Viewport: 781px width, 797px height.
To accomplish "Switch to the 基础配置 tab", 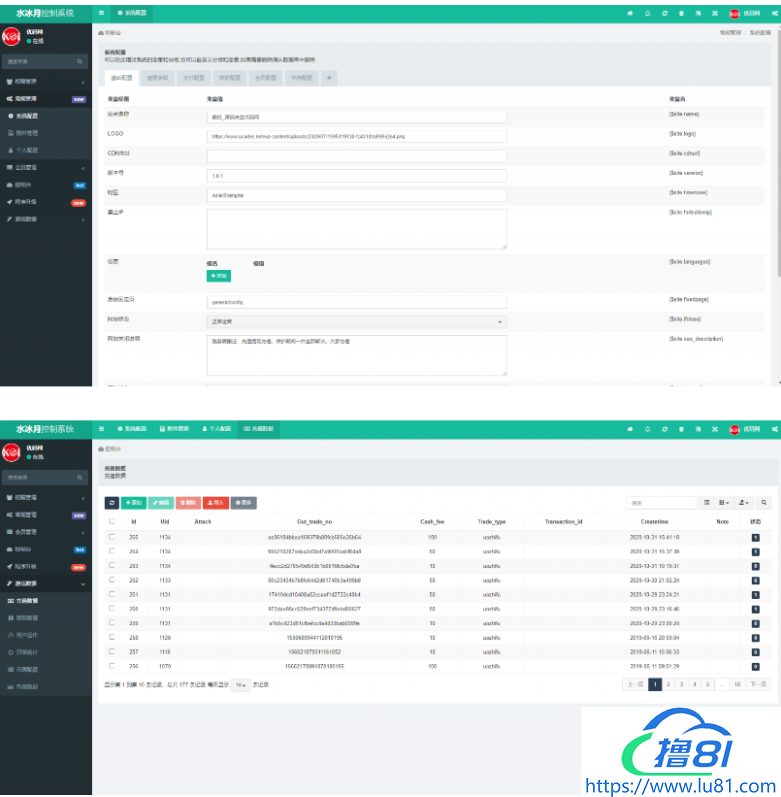I will [120, 77].
